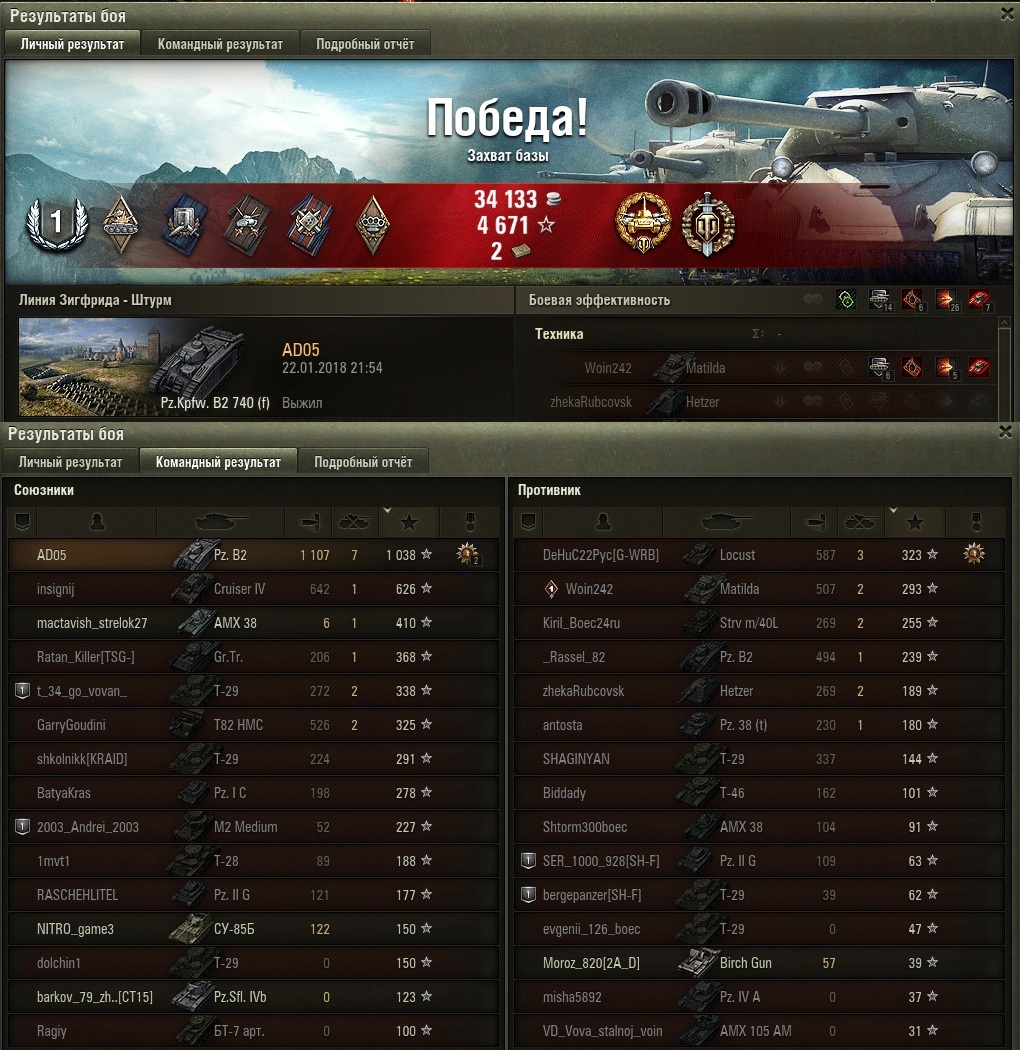Click the sword and shield laurel medal

pyautogui.click(x=708, y=224)
